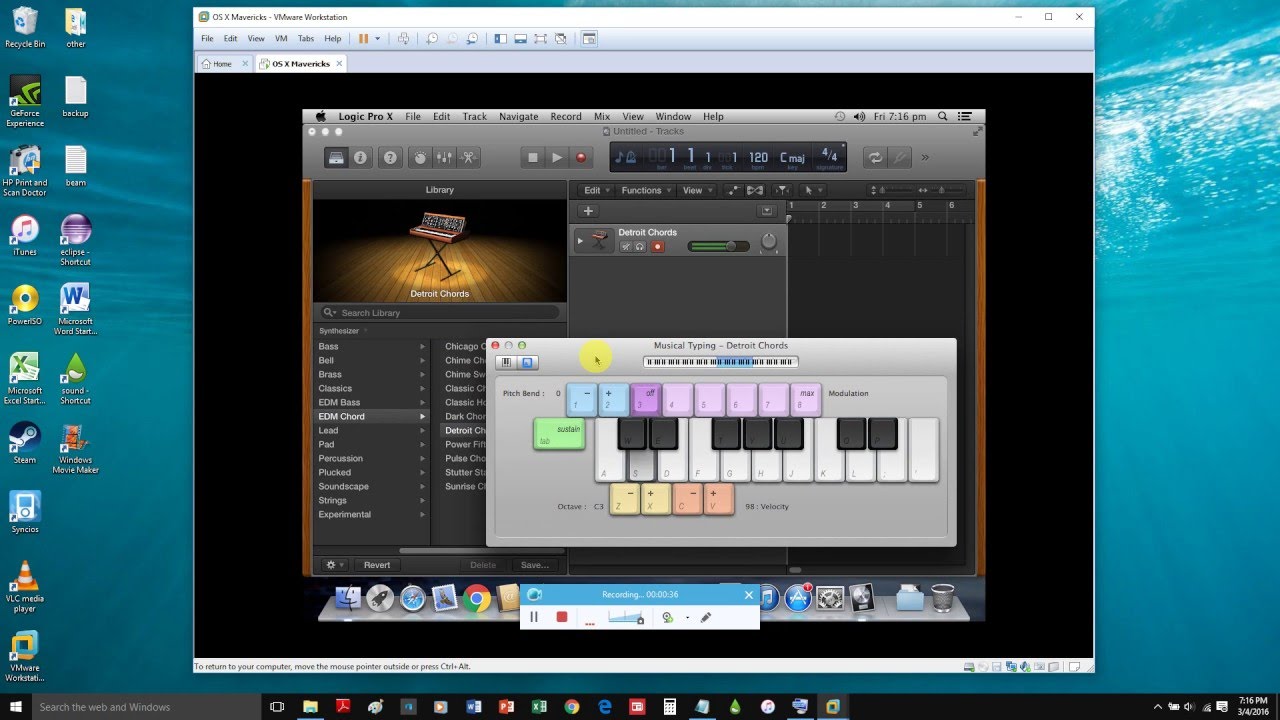This screenshot has height=720, width=1280.
Task: Toggle the automation button in Tracks toolbar
Action: [x=733, y=190]
